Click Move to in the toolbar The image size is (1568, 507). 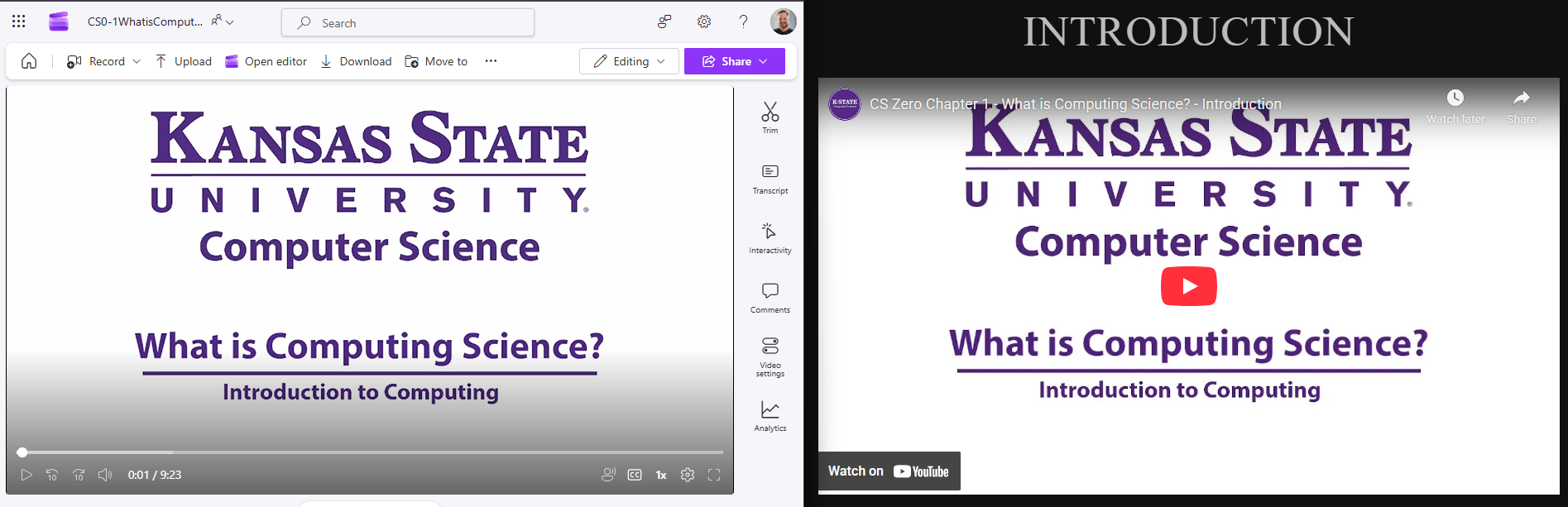[x=436, y=61]
